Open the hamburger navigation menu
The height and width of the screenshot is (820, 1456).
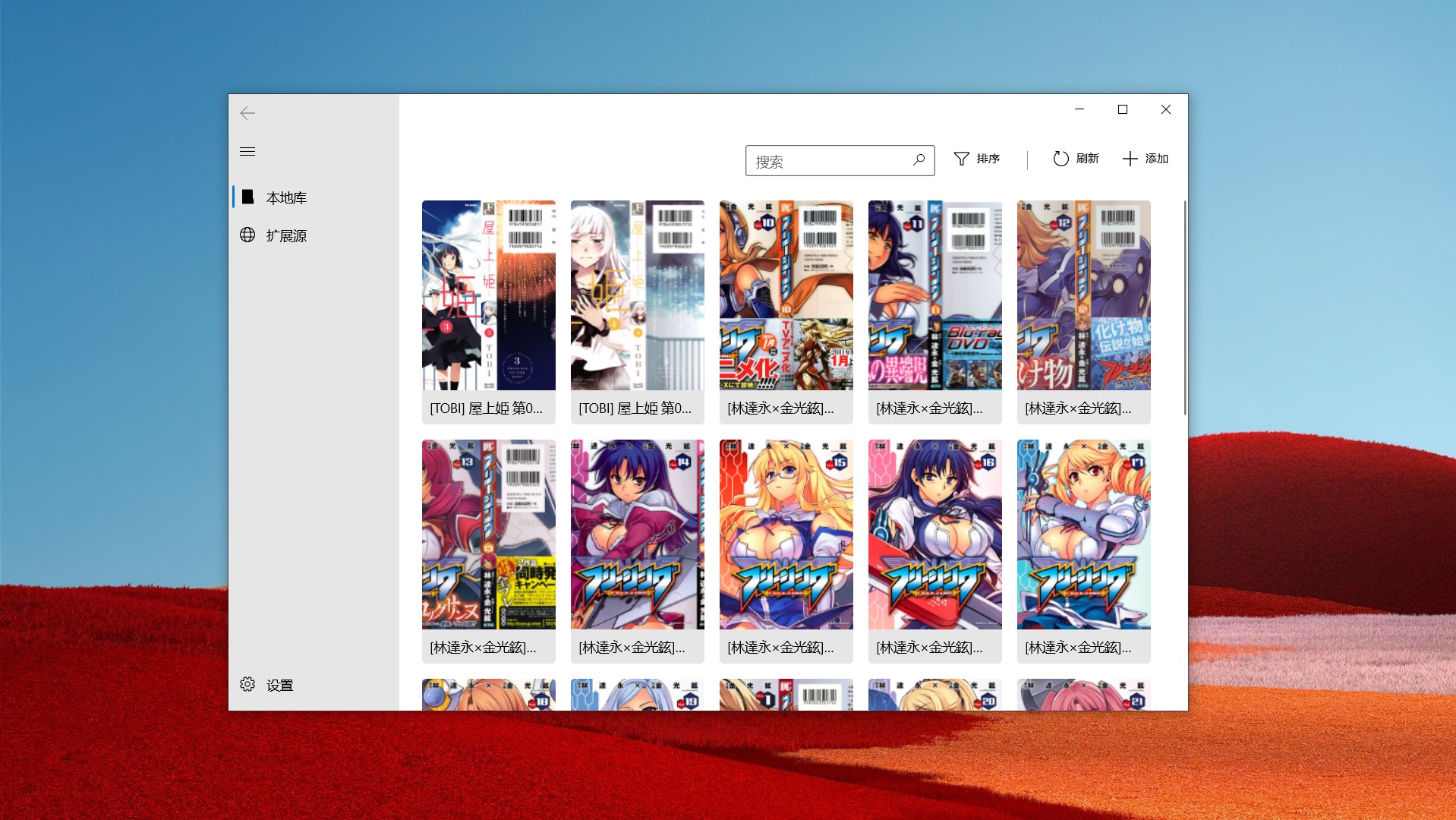[x=247, y=151]
